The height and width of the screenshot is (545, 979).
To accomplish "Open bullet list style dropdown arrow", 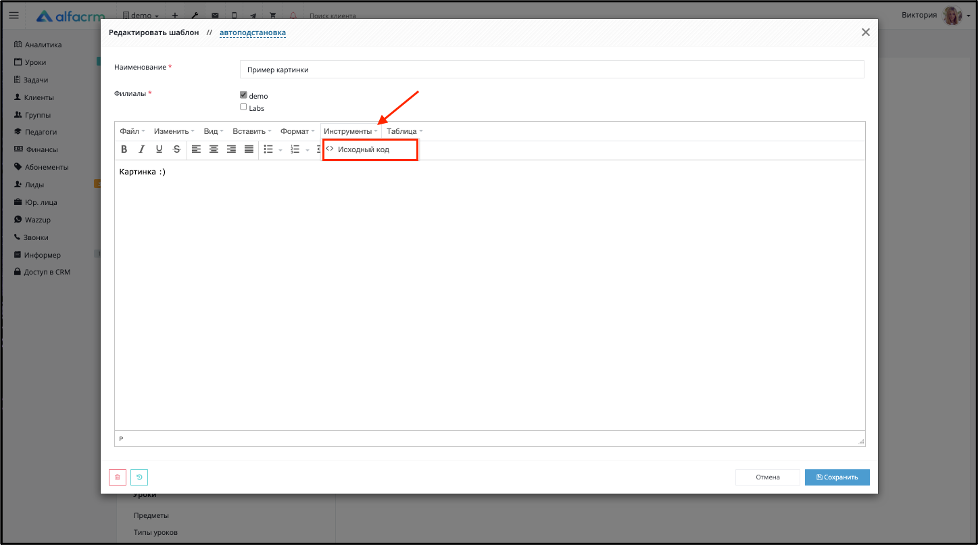I will tap(280, 150).
